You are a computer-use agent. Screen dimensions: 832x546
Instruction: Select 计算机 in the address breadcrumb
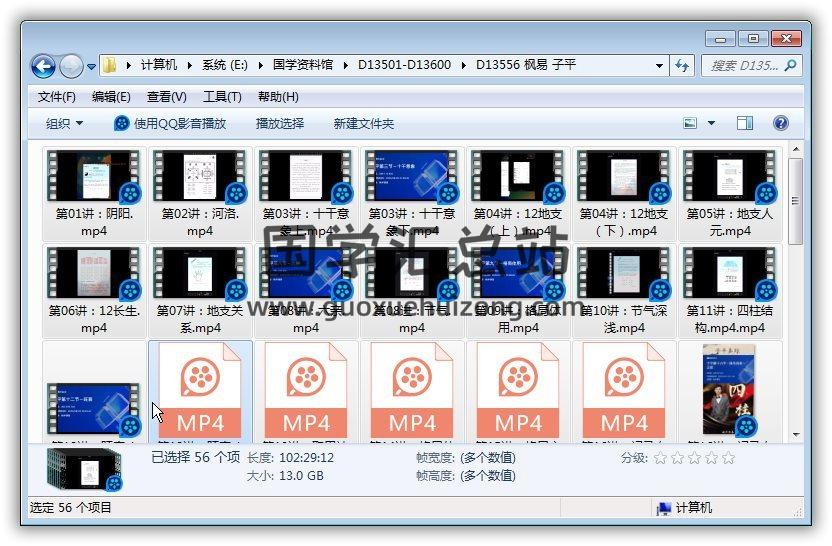(159, 65)
